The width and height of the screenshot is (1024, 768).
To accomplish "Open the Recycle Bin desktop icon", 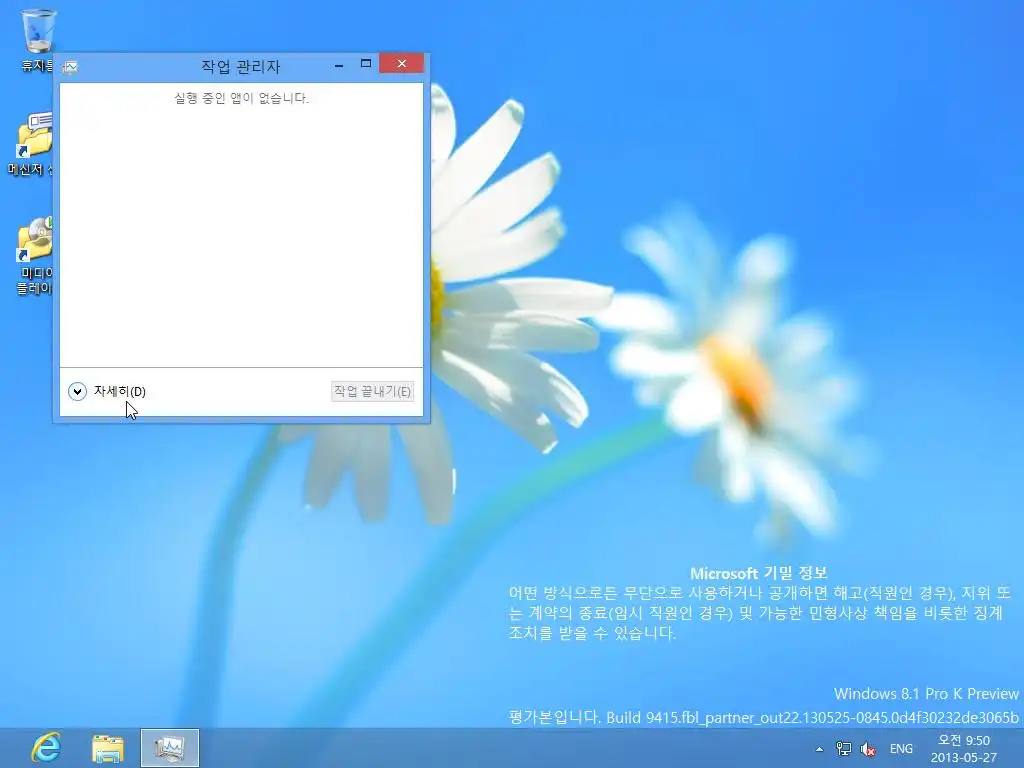I will [x=37, y=40].
